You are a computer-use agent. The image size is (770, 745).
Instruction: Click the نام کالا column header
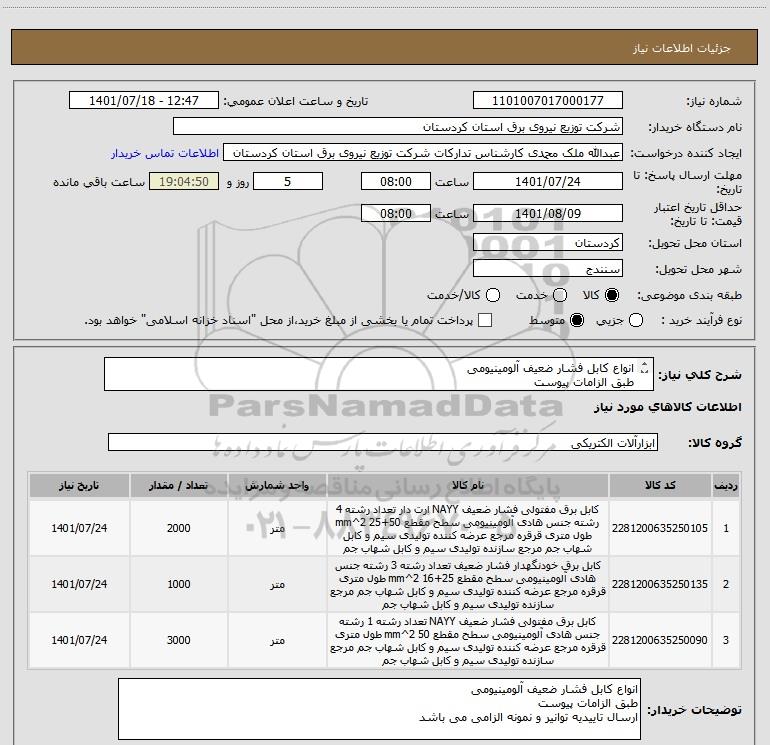point(468,485)
